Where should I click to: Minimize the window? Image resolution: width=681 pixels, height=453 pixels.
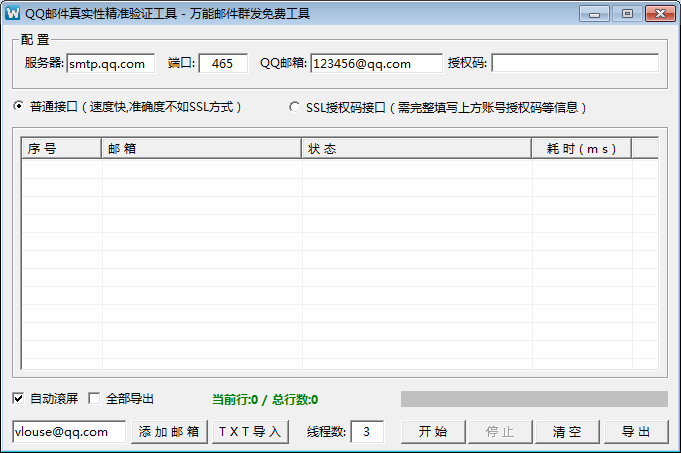pos(595,14)
